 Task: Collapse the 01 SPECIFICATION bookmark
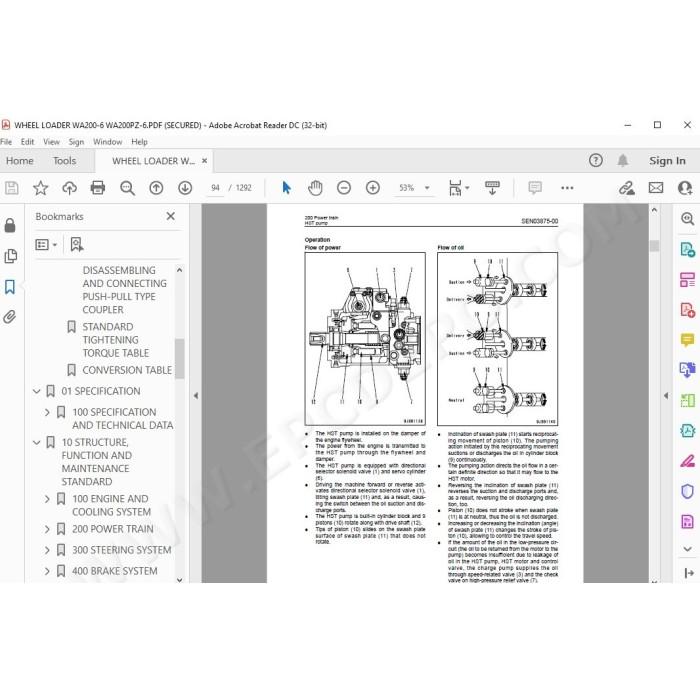pyautogui.click(x=37, y=392)
